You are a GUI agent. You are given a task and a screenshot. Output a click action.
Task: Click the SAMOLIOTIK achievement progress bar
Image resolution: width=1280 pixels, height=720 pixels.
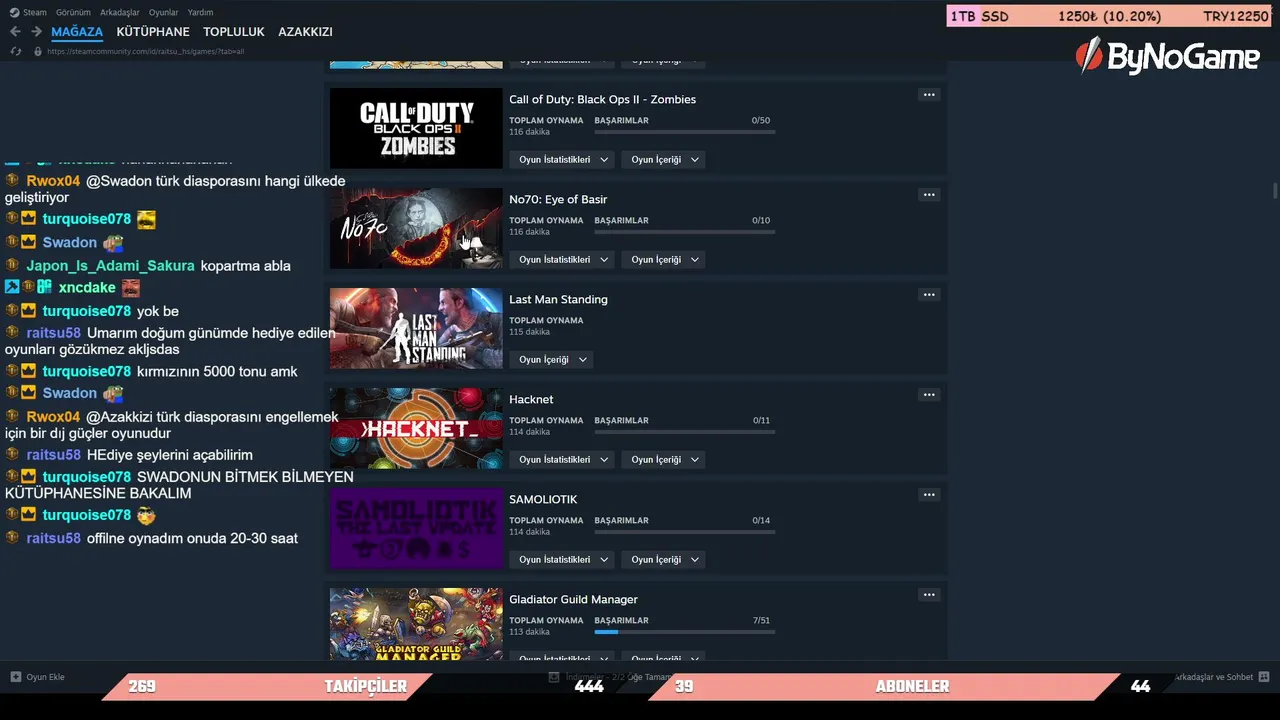[685, 532]
